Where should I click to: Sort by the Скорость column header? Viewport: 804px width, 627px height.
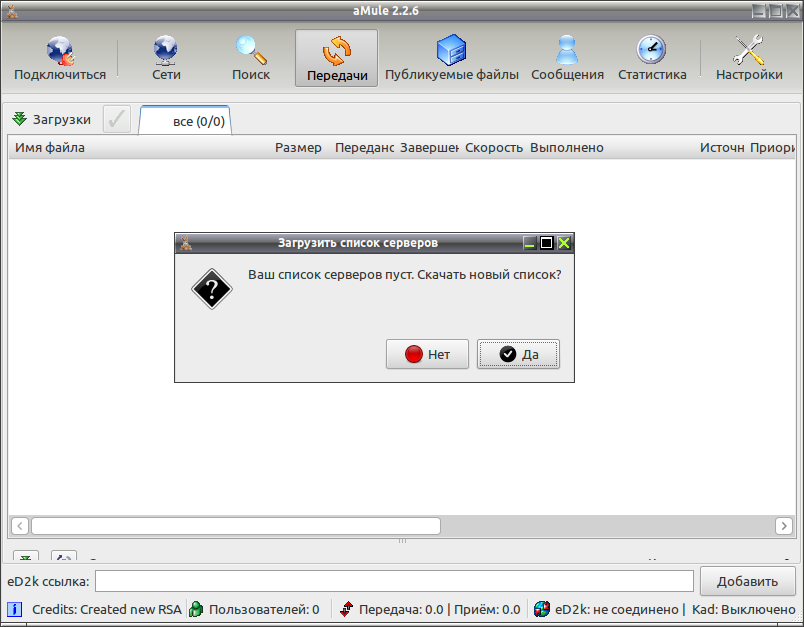tap(494, 148)
